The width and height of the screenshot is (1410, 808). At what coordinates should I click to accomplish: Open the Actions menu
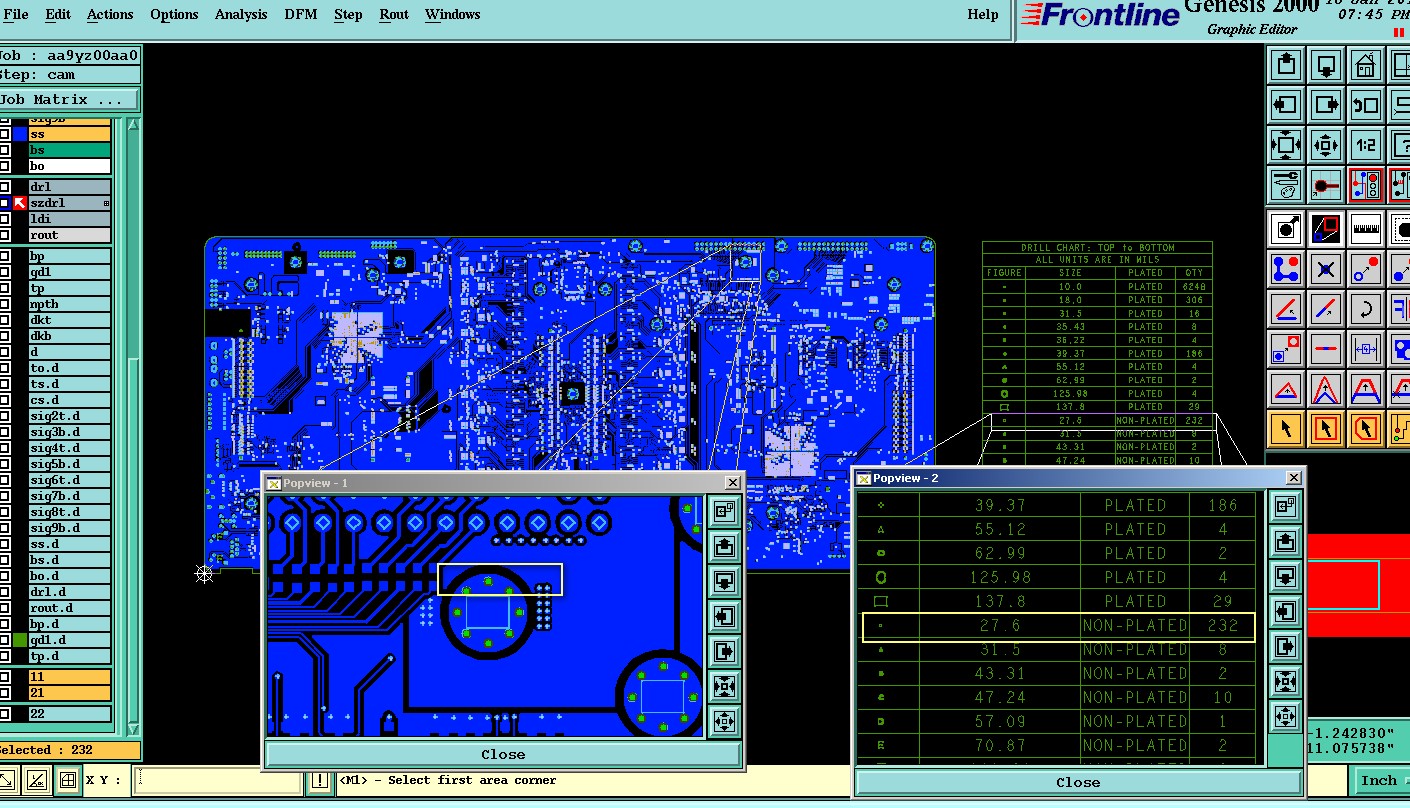click(110, 14)
